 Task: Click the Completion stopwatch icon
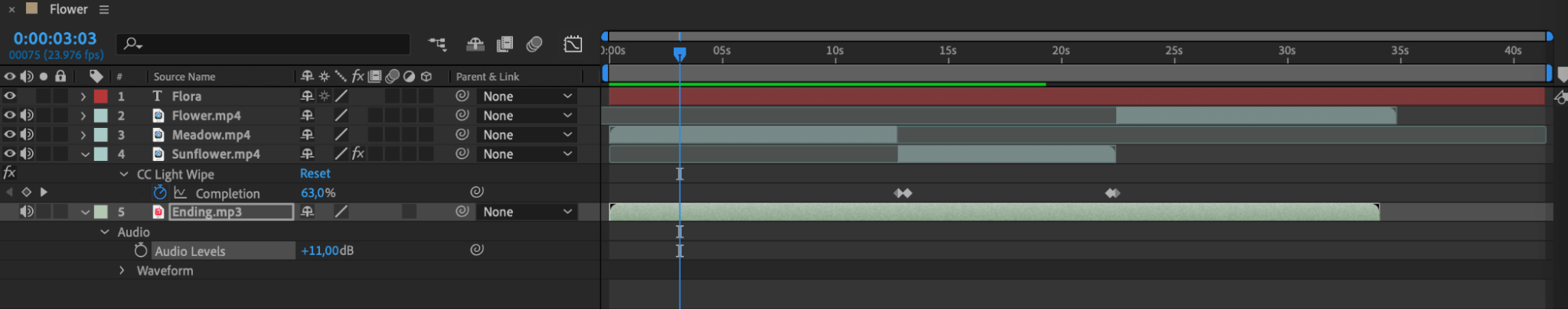click(x=160, y=192)
